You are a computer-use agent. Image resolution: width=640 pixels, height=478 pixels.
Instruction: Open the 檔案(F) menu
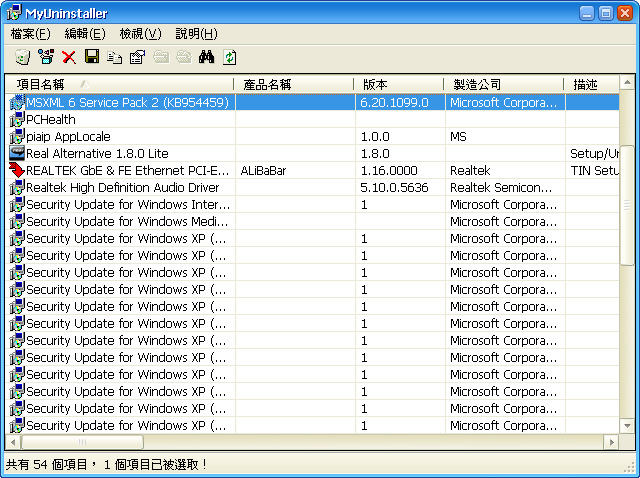tap(31, 34)
